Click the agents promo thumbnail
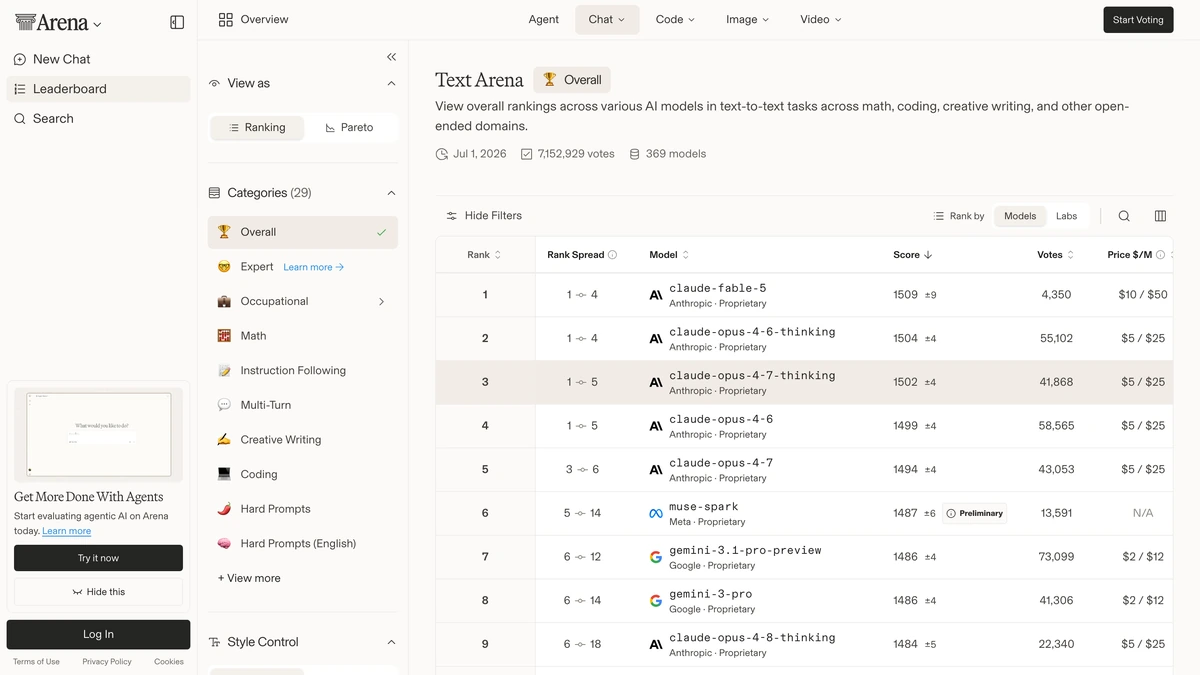This screenshot has height=675, width=1200. click(98, 435)
